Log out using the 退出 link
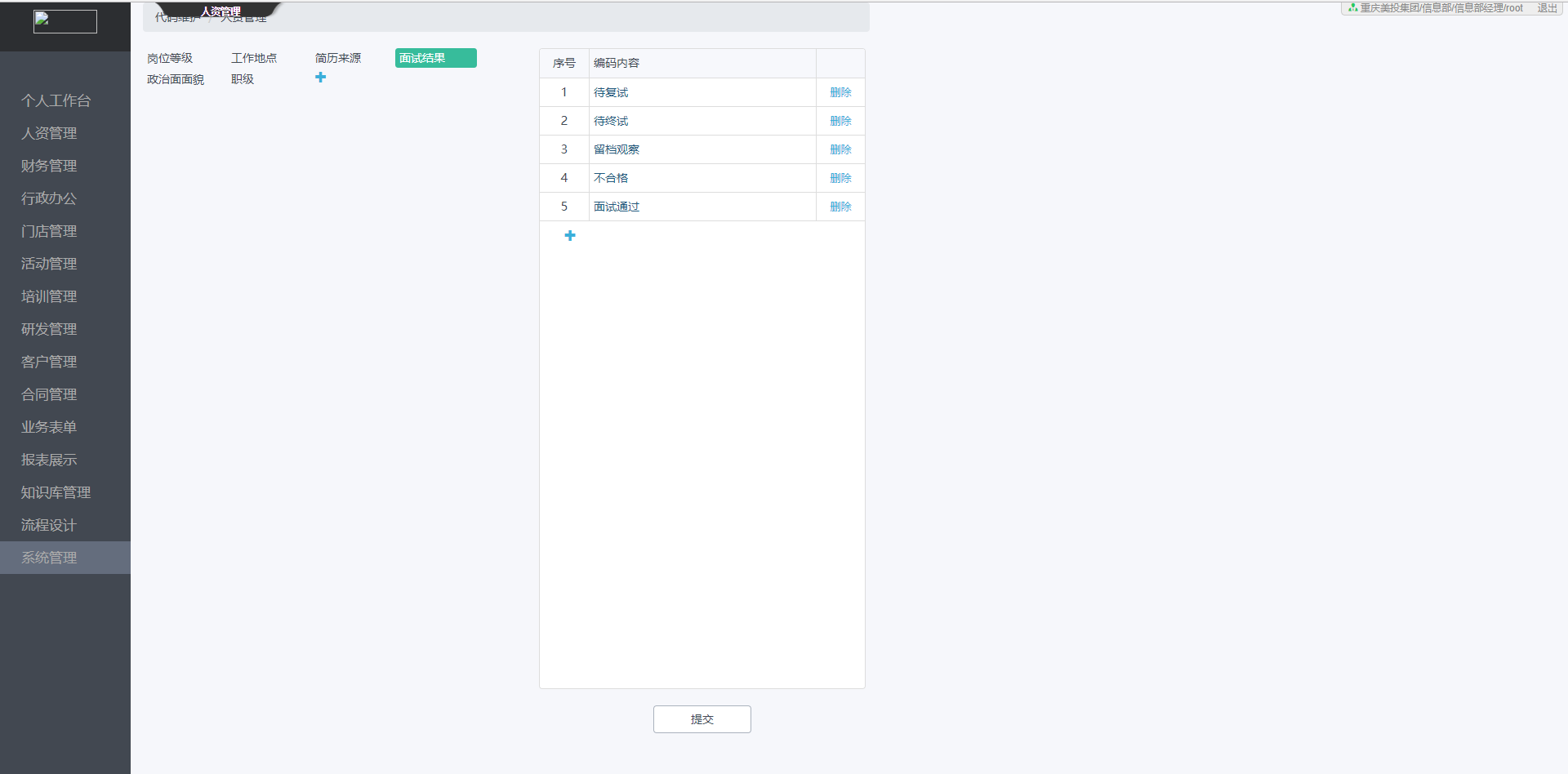Viewport: 1568px width, 774px height. (x=1547, y=8)
